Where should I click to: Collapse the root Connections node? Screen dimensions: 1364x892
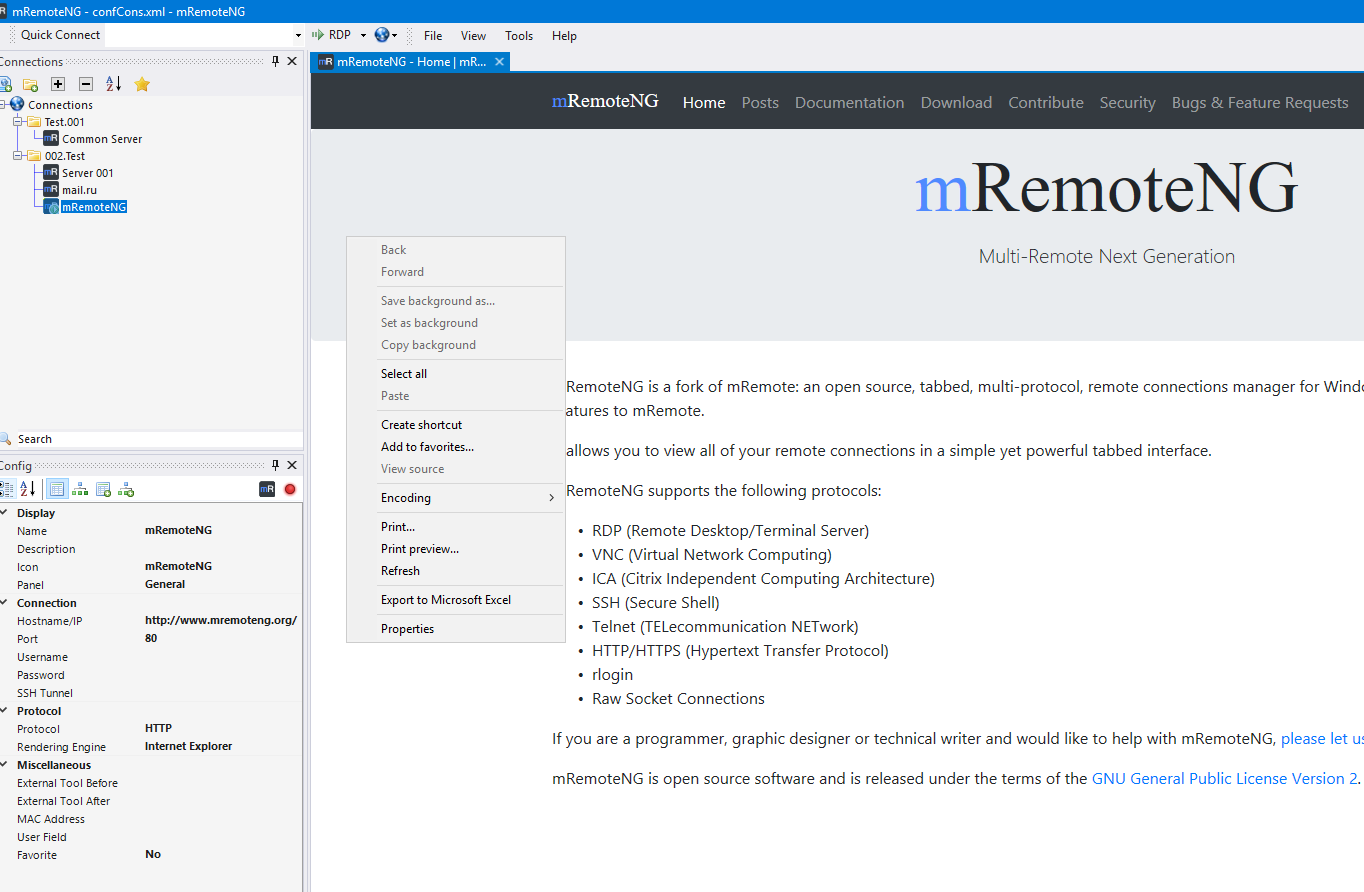pos(3,104)
